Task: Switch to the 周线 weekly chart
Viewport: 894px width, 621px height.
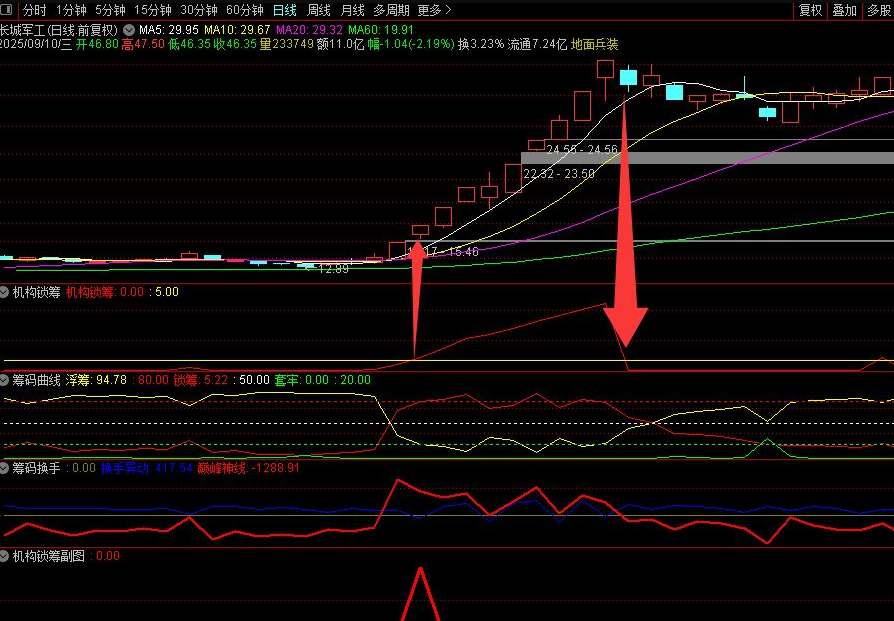Action: pyautogui.click(x=318, y=10)
